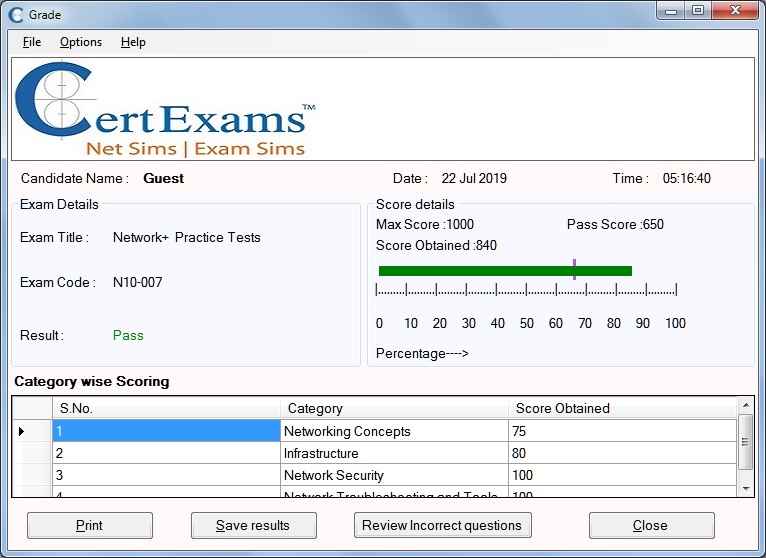This screenshot has height=558, width=766.
Task: Click the green Pass result text
Action: [128, 335]
